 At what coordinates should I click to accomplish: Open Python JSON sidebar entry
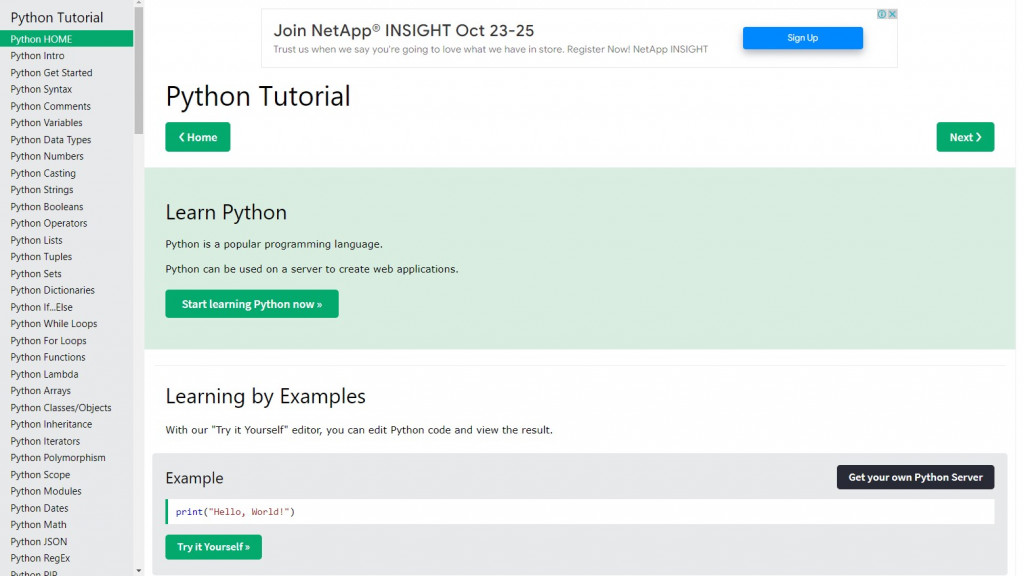point(39,542)
